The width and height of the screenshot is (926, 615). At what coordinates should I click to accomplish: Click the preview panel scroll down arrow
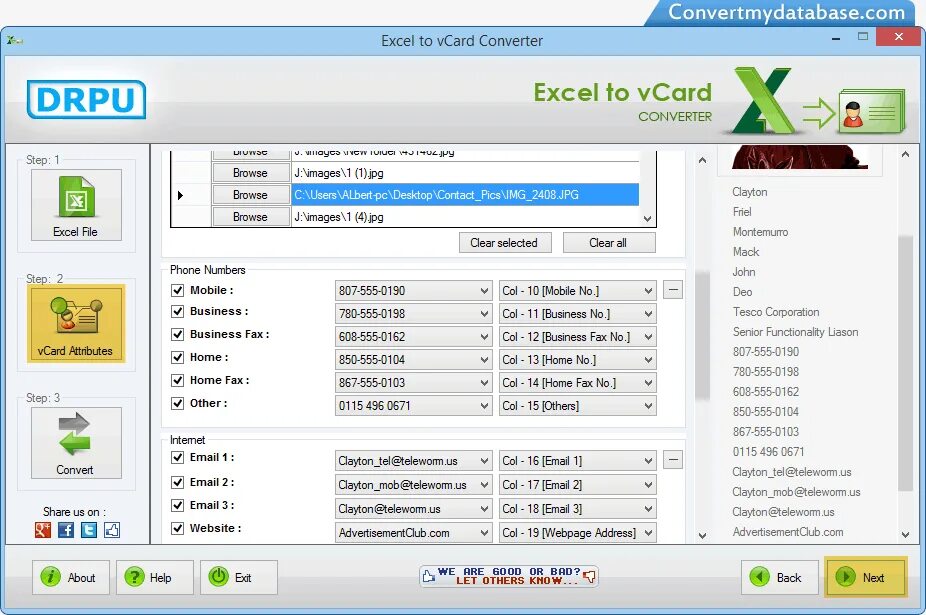[905, 535]
